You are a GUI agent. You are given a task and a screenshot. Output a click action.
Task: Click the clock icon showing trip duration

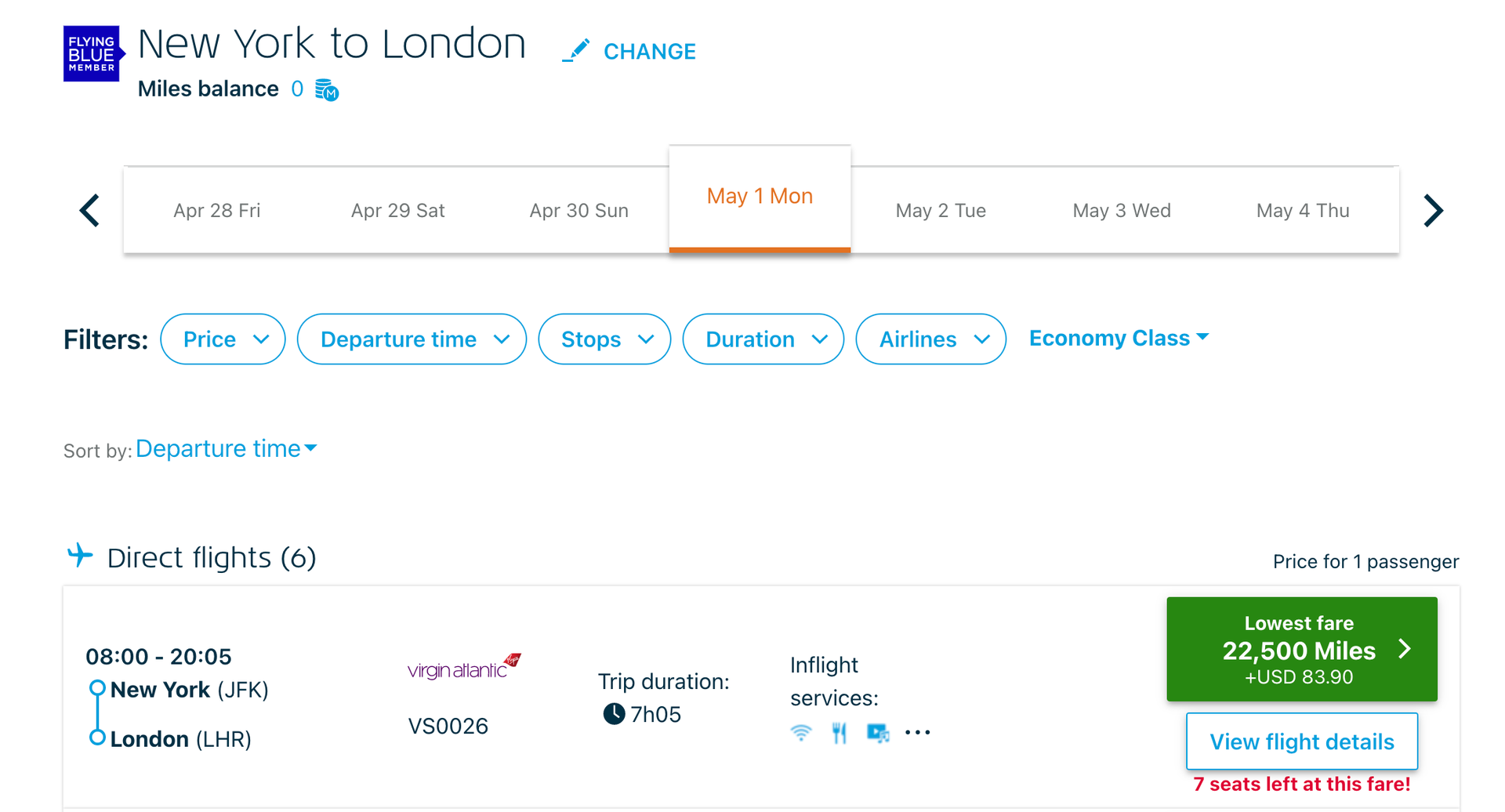[612, 713]
